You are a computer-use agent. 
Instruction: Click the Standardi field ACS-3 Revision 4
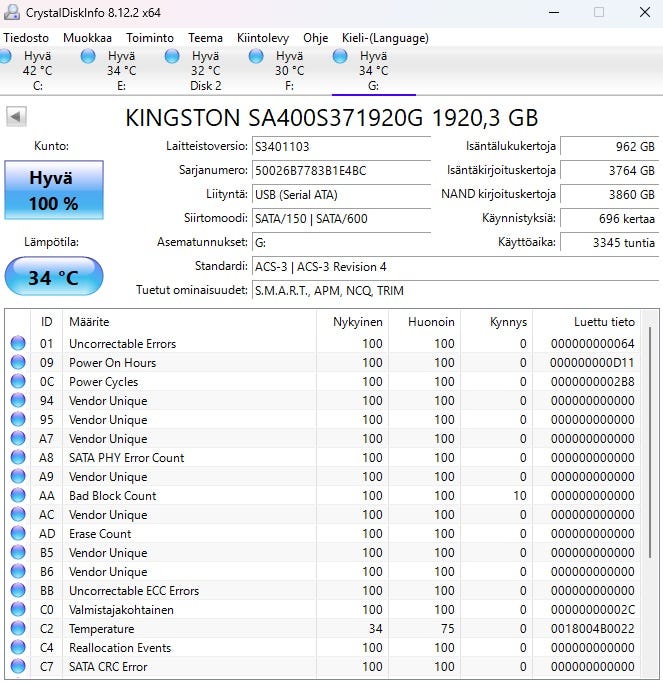tap(455, 266)
